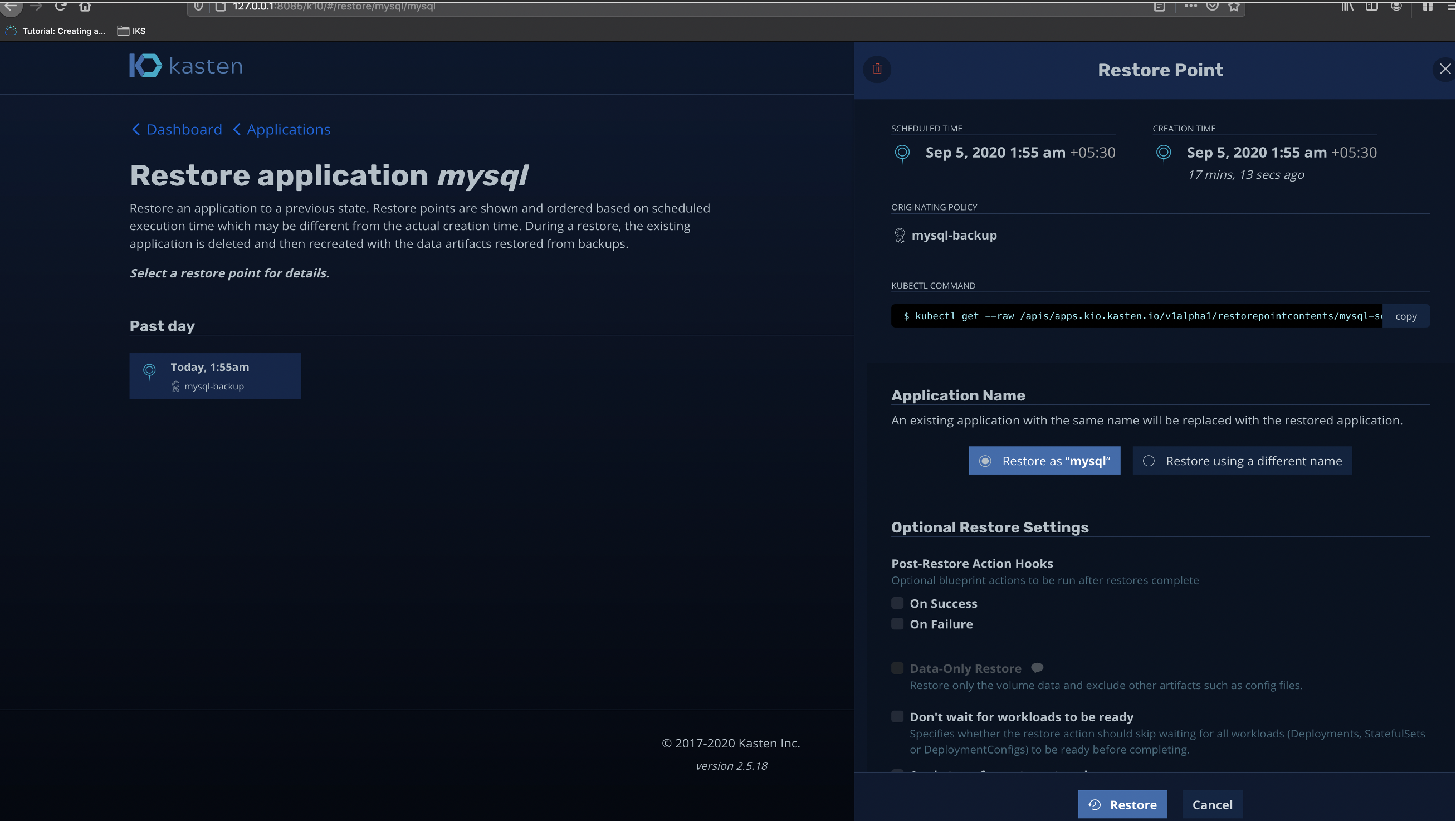The height and width of the screenshot is (821, 1456).
Task: Go back to Applications breadcrumb
Action: [281, 129]
